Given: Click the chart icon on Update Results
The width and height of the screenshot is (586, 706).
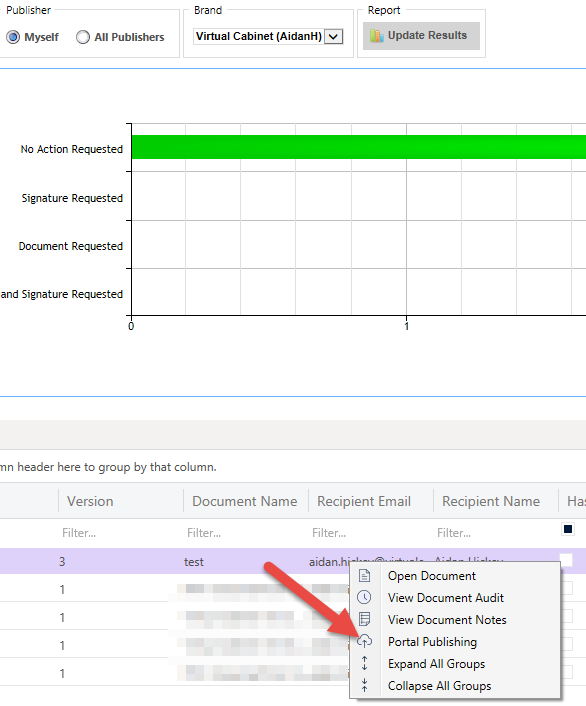Looking at the screenshot, I should pos(377,36).
